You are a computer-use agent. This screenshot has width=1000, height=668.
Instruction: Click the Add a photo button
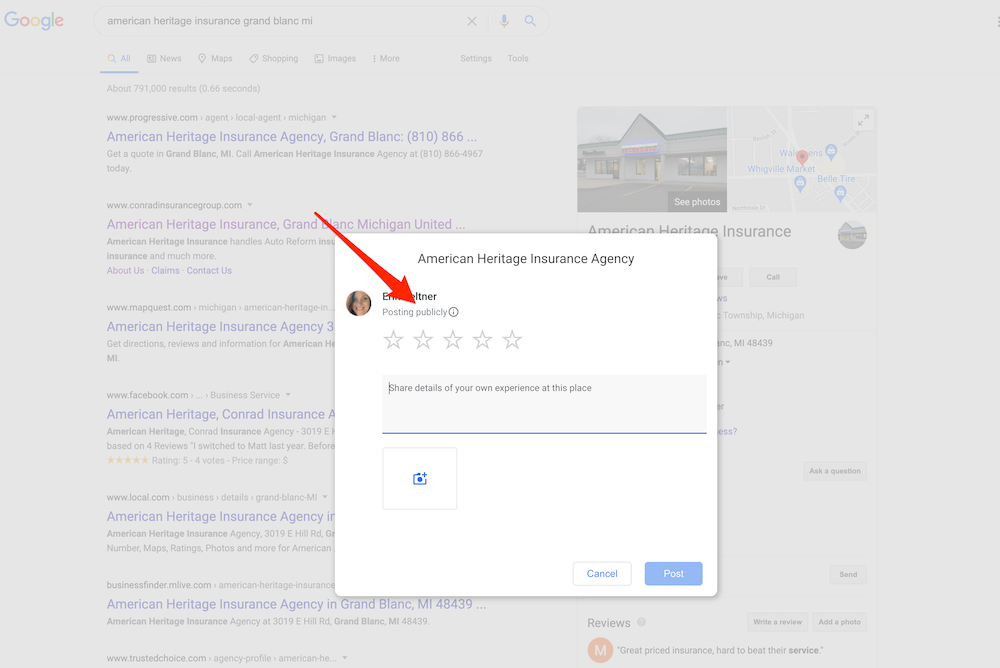click(x=839, y=622)
